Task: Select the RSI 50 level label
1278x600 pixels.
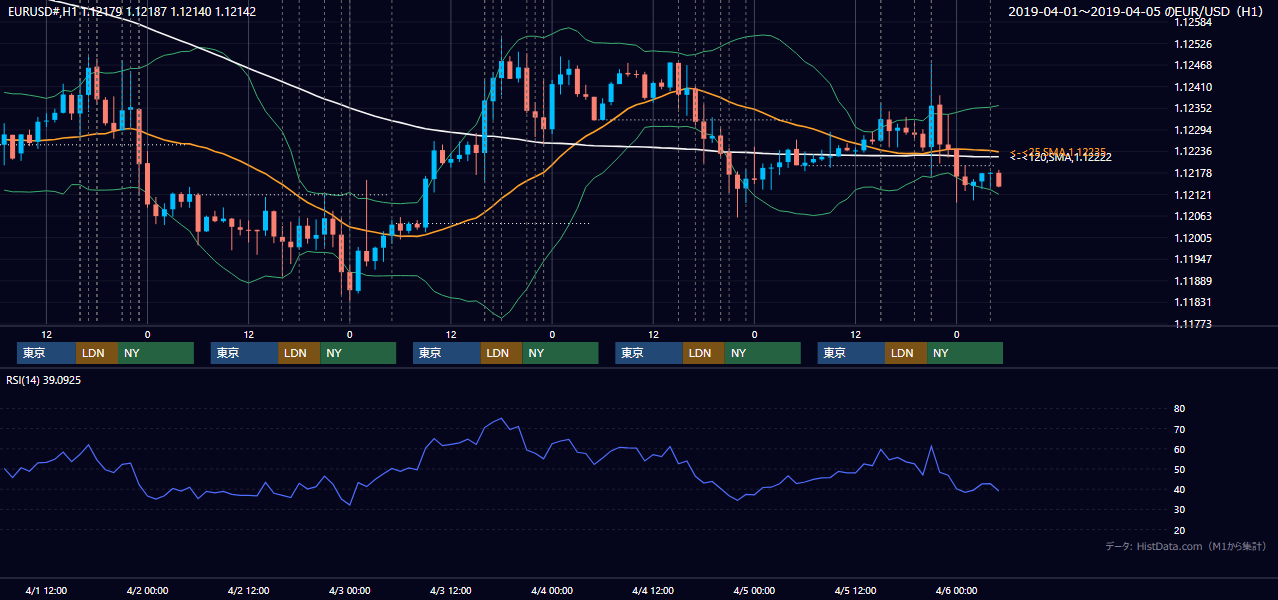Action: click(1180, 469)
